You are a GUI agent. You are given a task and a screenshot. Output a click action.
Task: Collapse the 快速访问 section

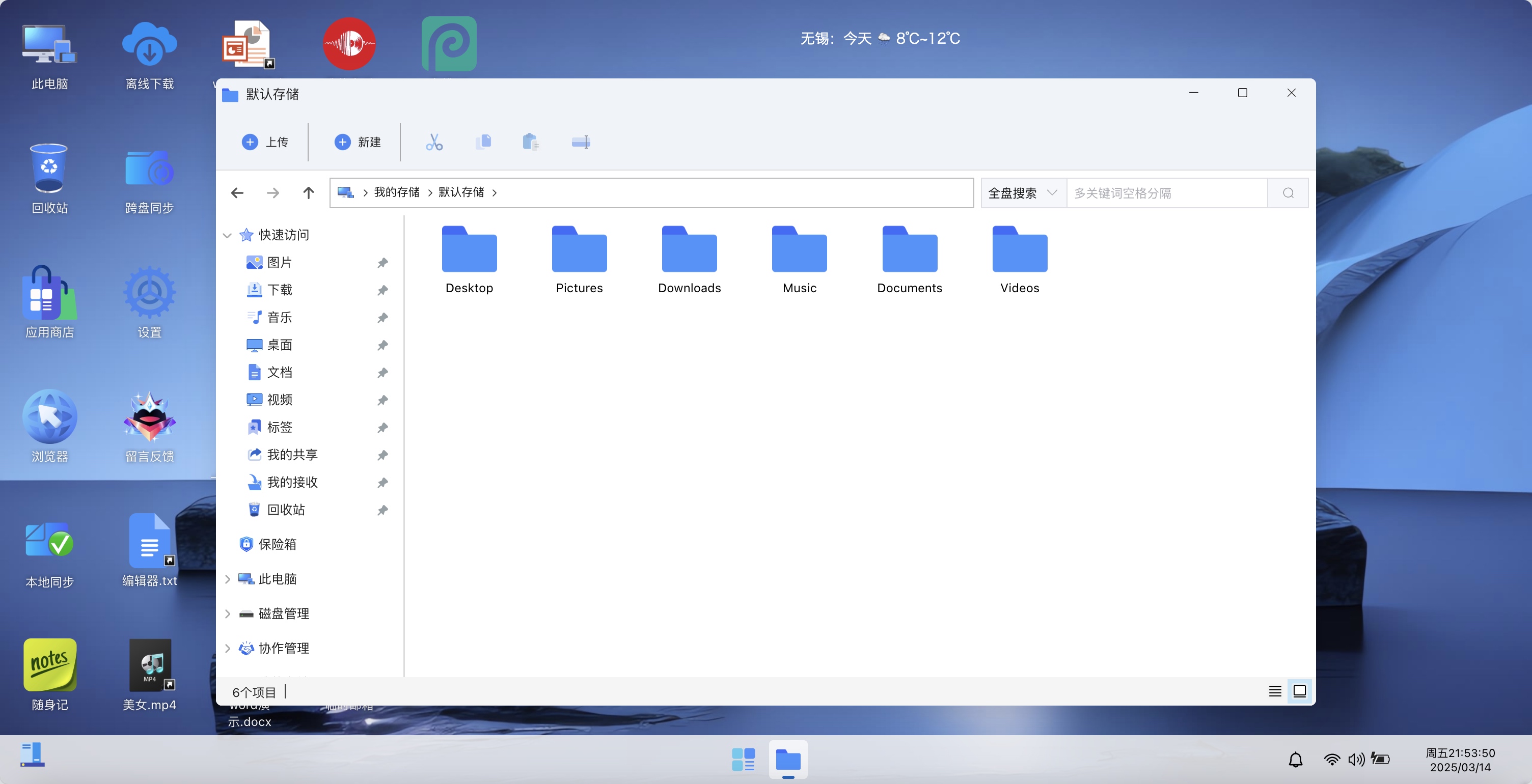click(227, 235)
